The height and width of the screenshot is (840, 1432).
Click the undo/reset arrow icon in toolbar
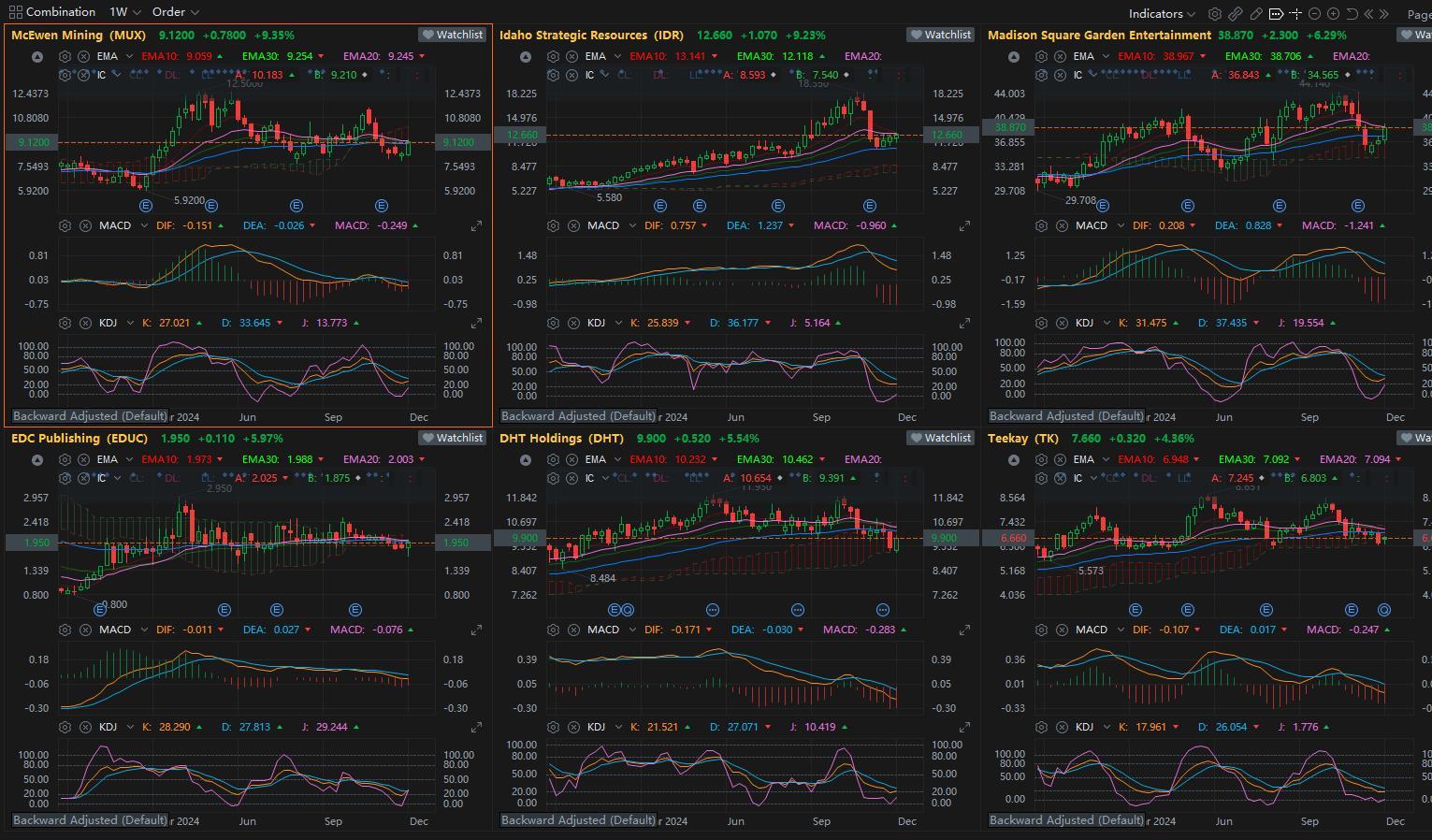click(x=1352, y=13)
